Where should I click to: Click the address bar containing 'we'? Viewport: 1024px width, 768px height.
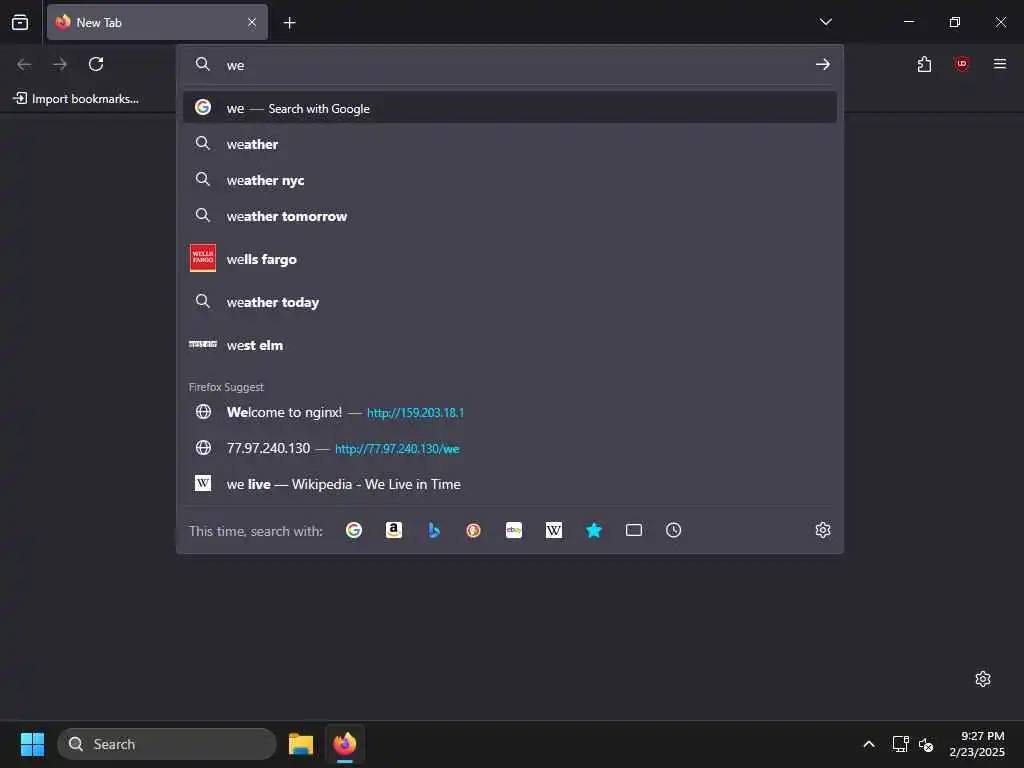509,65
